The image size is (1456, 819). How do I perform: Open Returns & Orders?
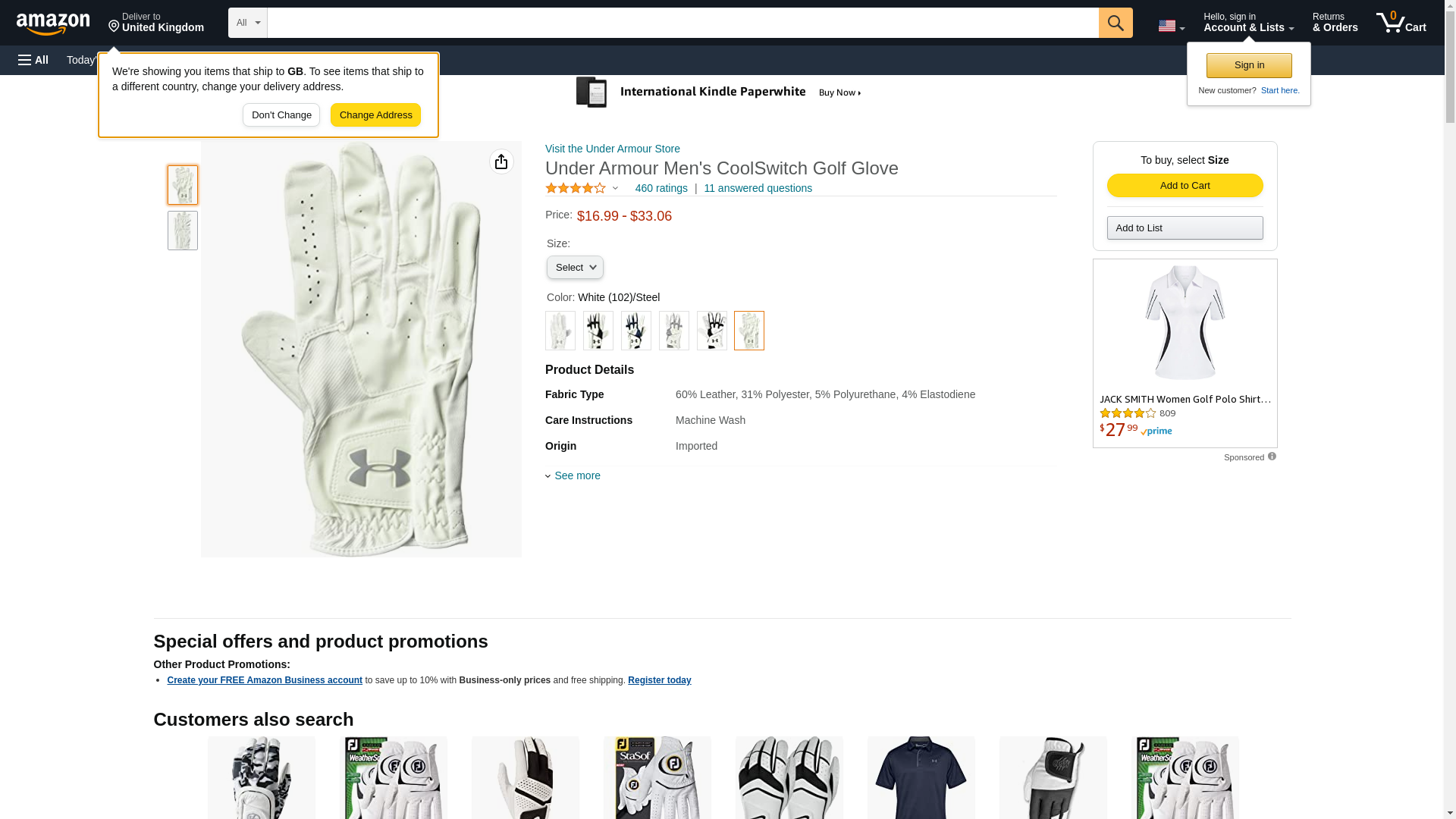(1335, 23)
